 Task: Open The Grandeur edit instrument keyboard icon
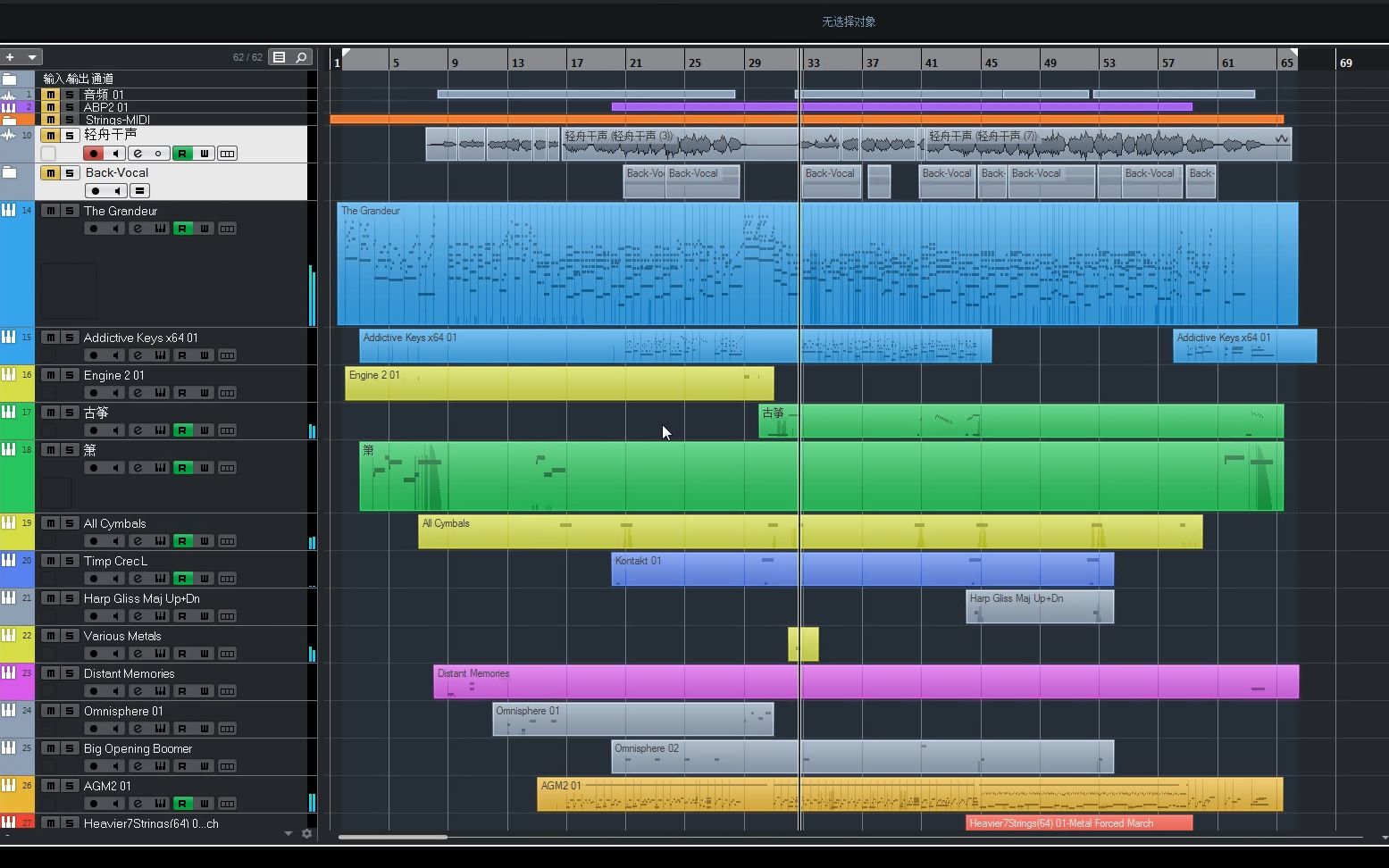pos(160,229)
